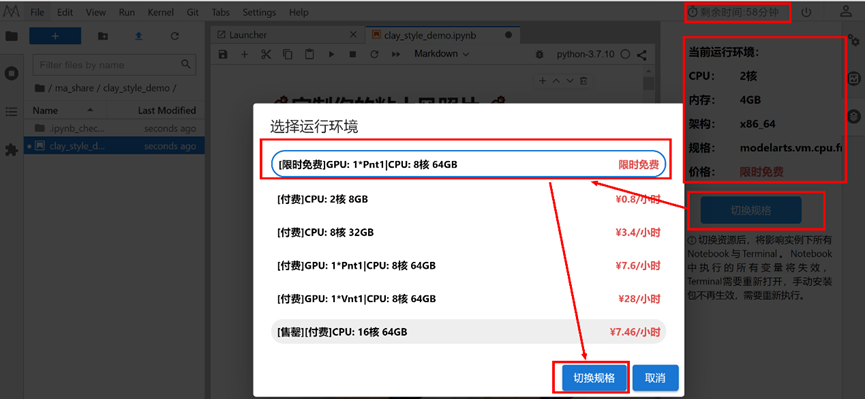Screen dimensions: 865x399
Task: Open the Git menu
Action: pyautogui.click(x=193, y=12)
